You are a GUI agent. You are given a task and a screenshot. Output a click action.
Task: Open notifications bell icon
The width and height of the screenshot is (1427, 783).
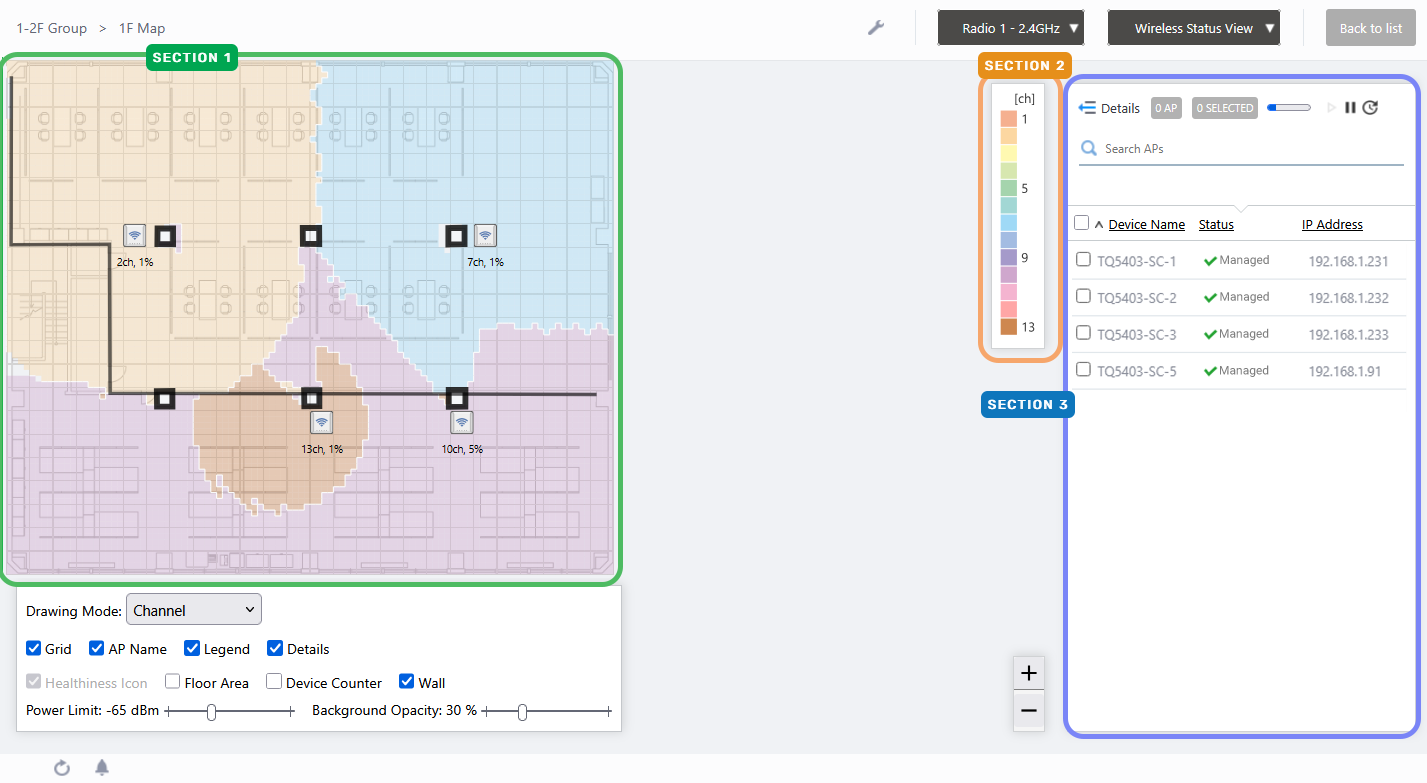click(102, 767)
